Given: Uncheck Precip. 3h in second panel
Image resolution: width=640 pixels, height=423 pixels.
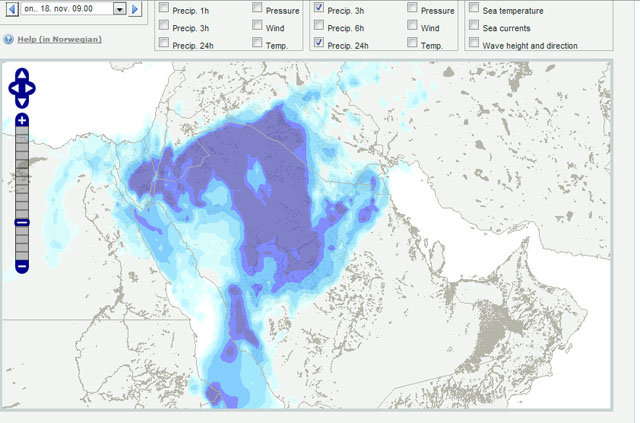Looking at the screenshot, I should point(319,7).
